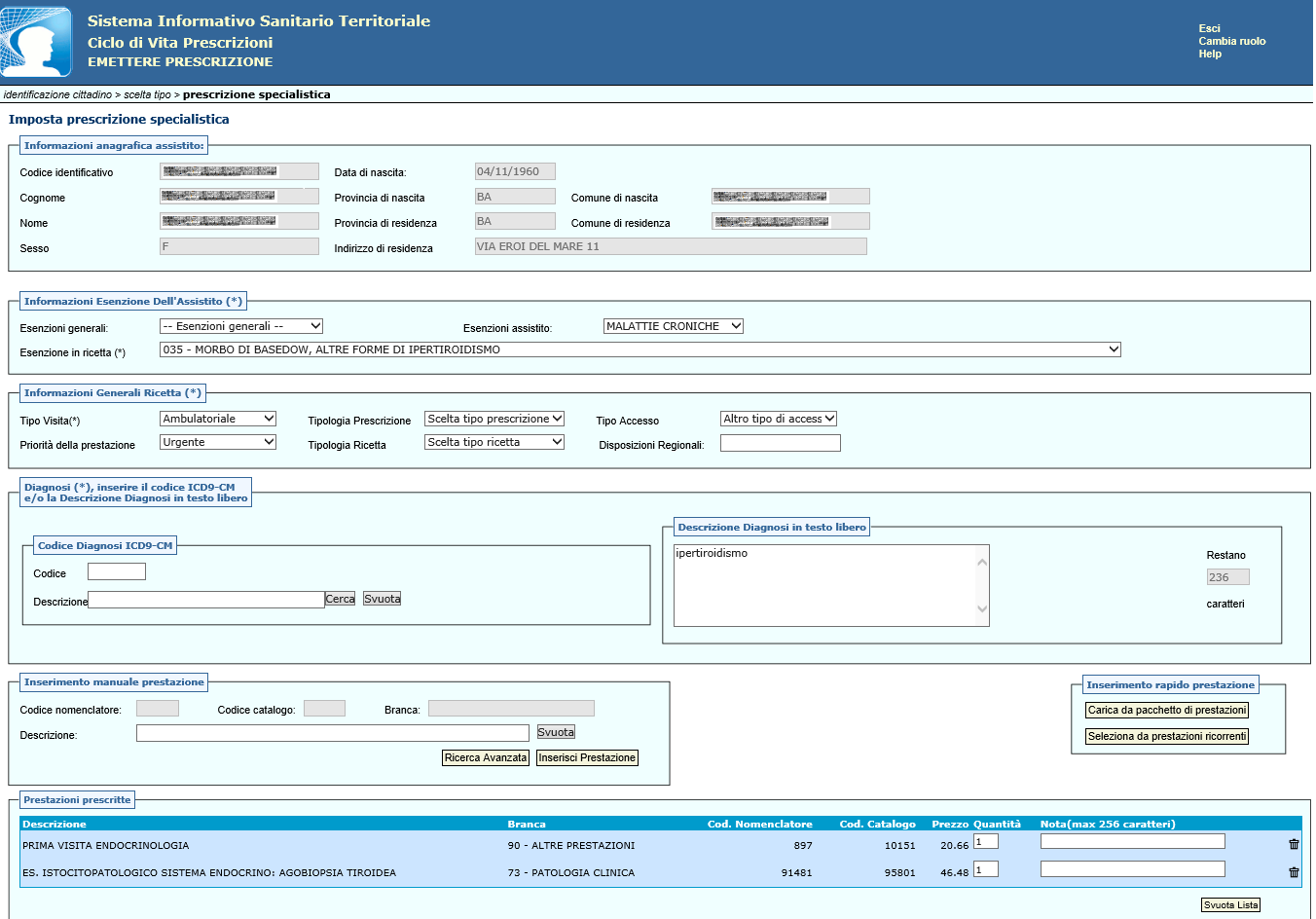Click the prescrizione specialistica breadcrumb text

pos(257,94)
